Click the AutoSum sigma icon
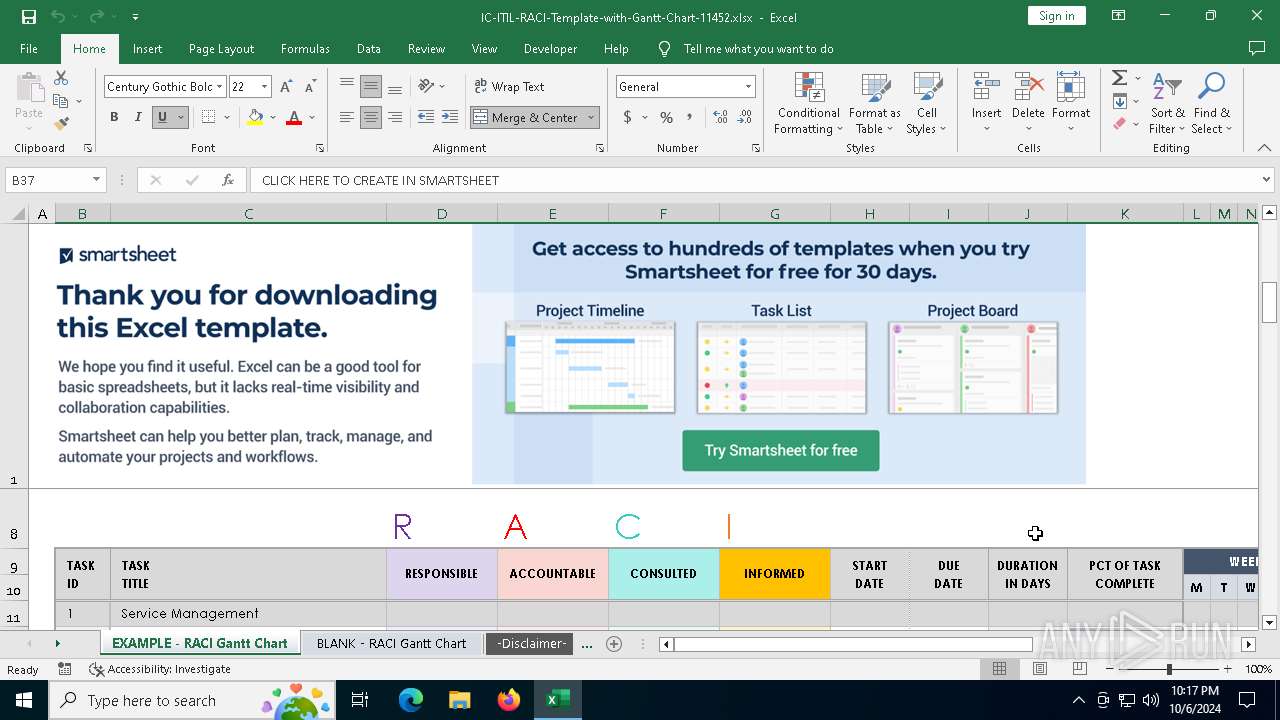1280x720 pixels. click(x=1119, y=78)
